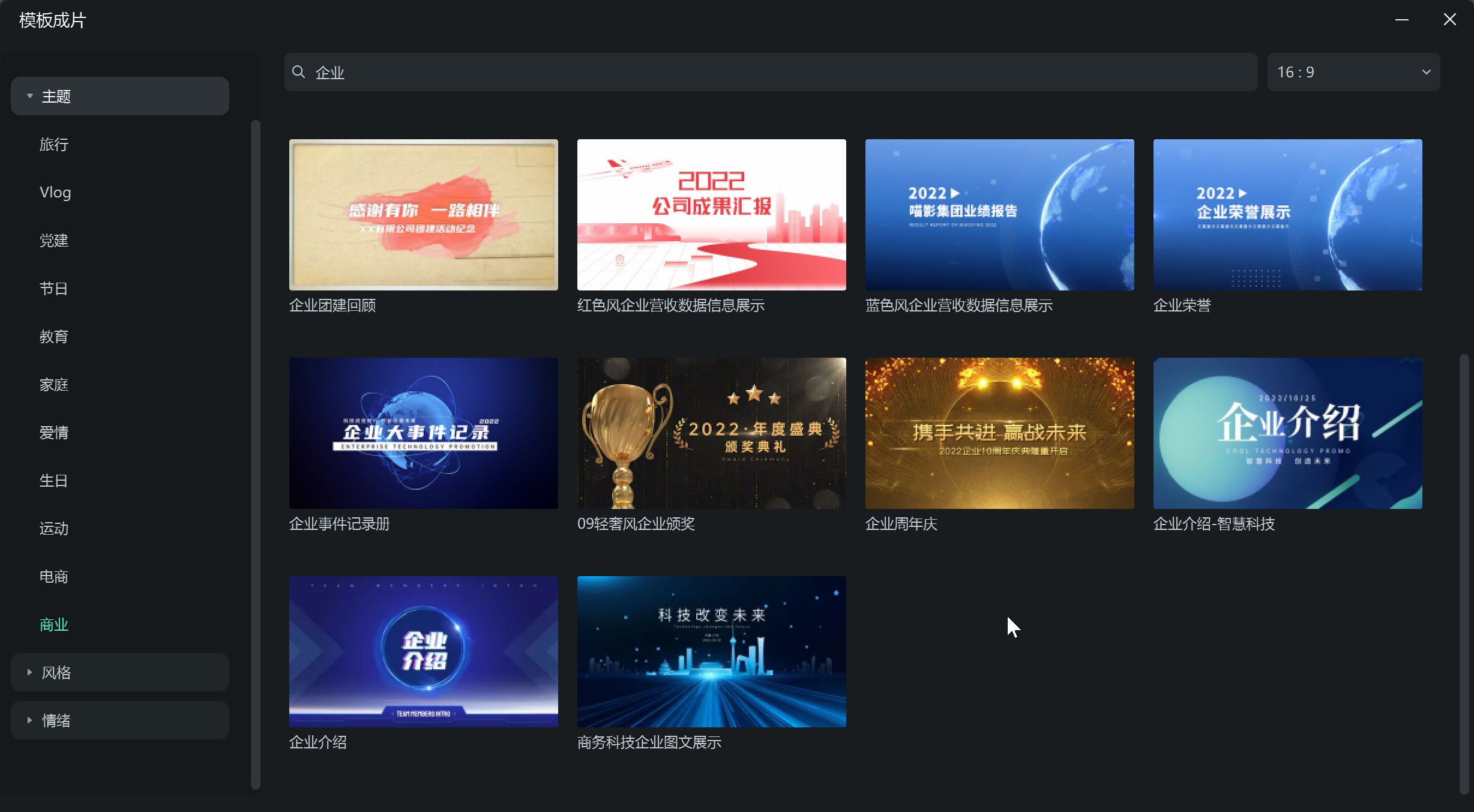Click the highlighted 商业 category

pyautogui.click(x=55, y=624)
